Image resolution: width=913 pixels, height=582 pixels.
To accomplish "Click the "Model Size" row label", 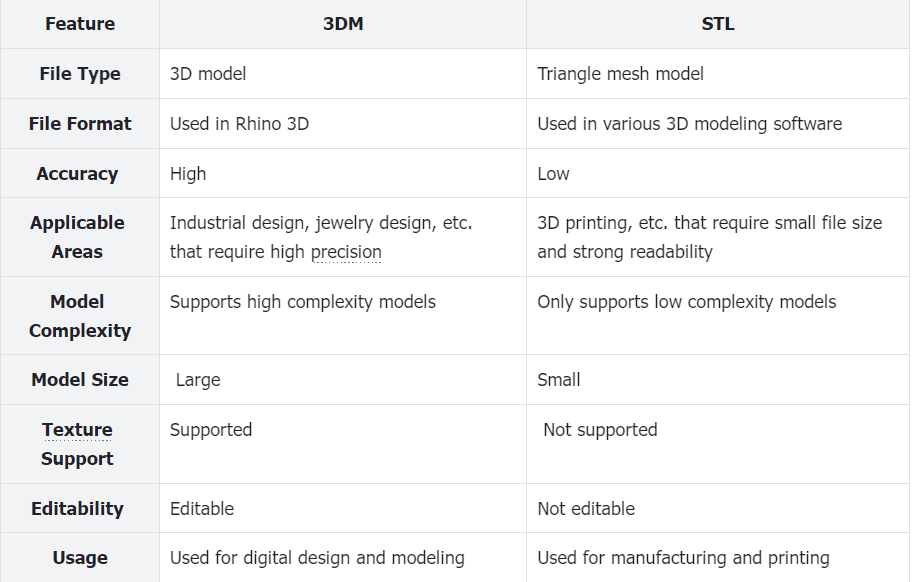I will click(80, 379).
